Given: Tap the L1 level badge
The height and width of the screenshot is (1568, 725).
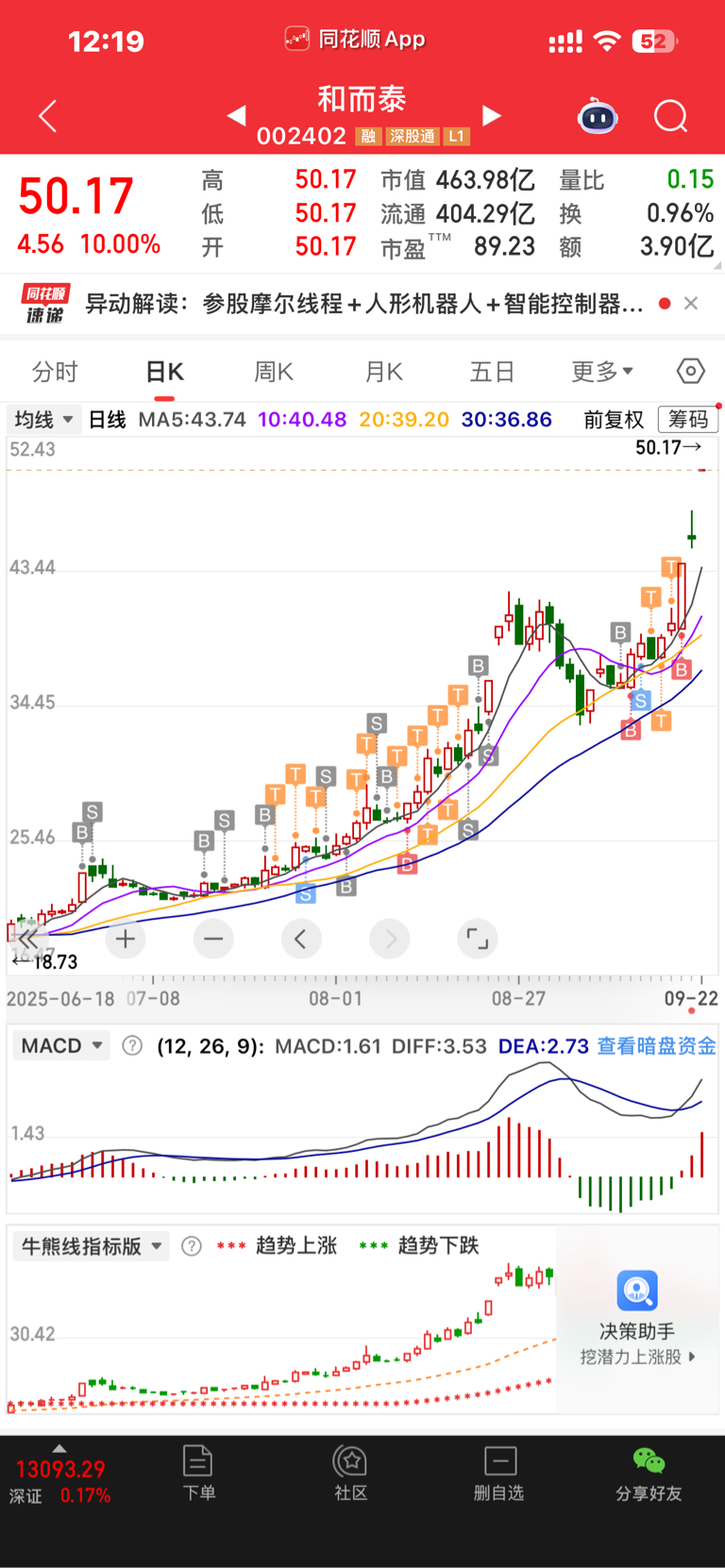Looking at the screenshot, I should [457, 137].
